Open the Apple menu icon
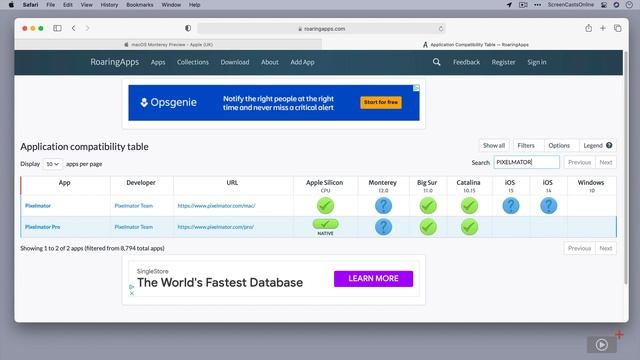The width and height of the screenshot is (640, 360). point(11,5)
